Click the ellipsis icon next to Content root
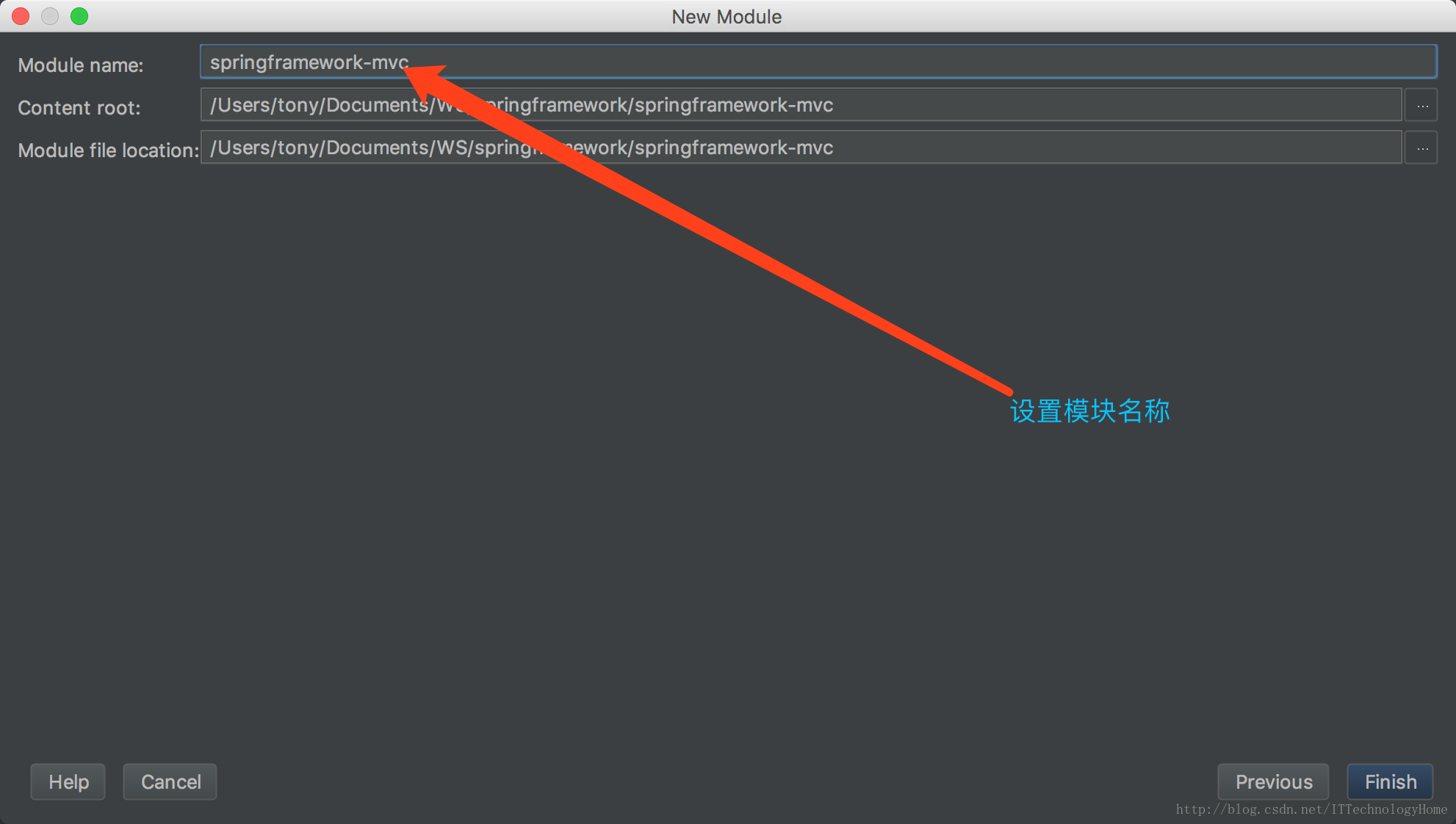Screen dimensions: 1456x824 click(x=1423, y=105)
